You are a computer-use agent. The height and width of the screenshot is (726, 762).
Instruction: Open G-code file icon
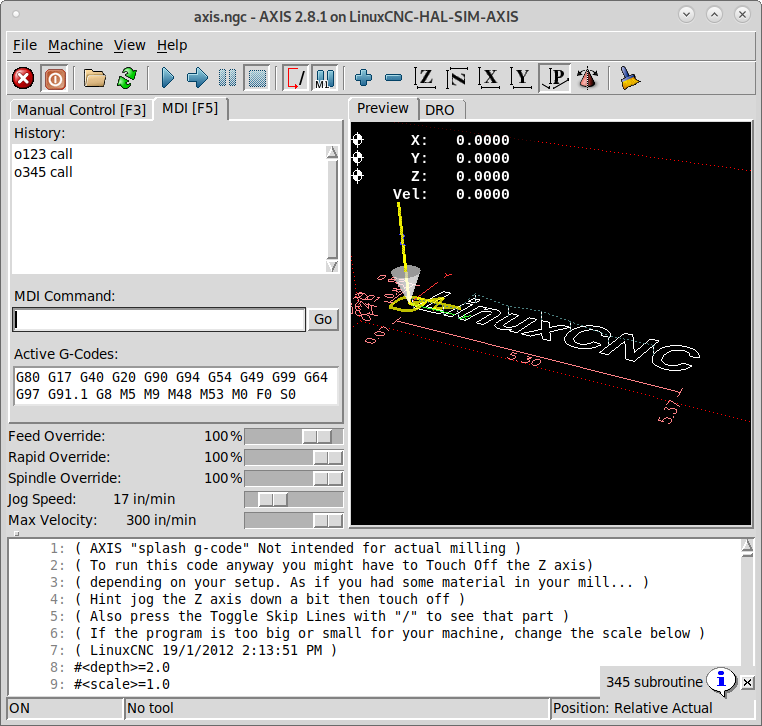(94, 78)
